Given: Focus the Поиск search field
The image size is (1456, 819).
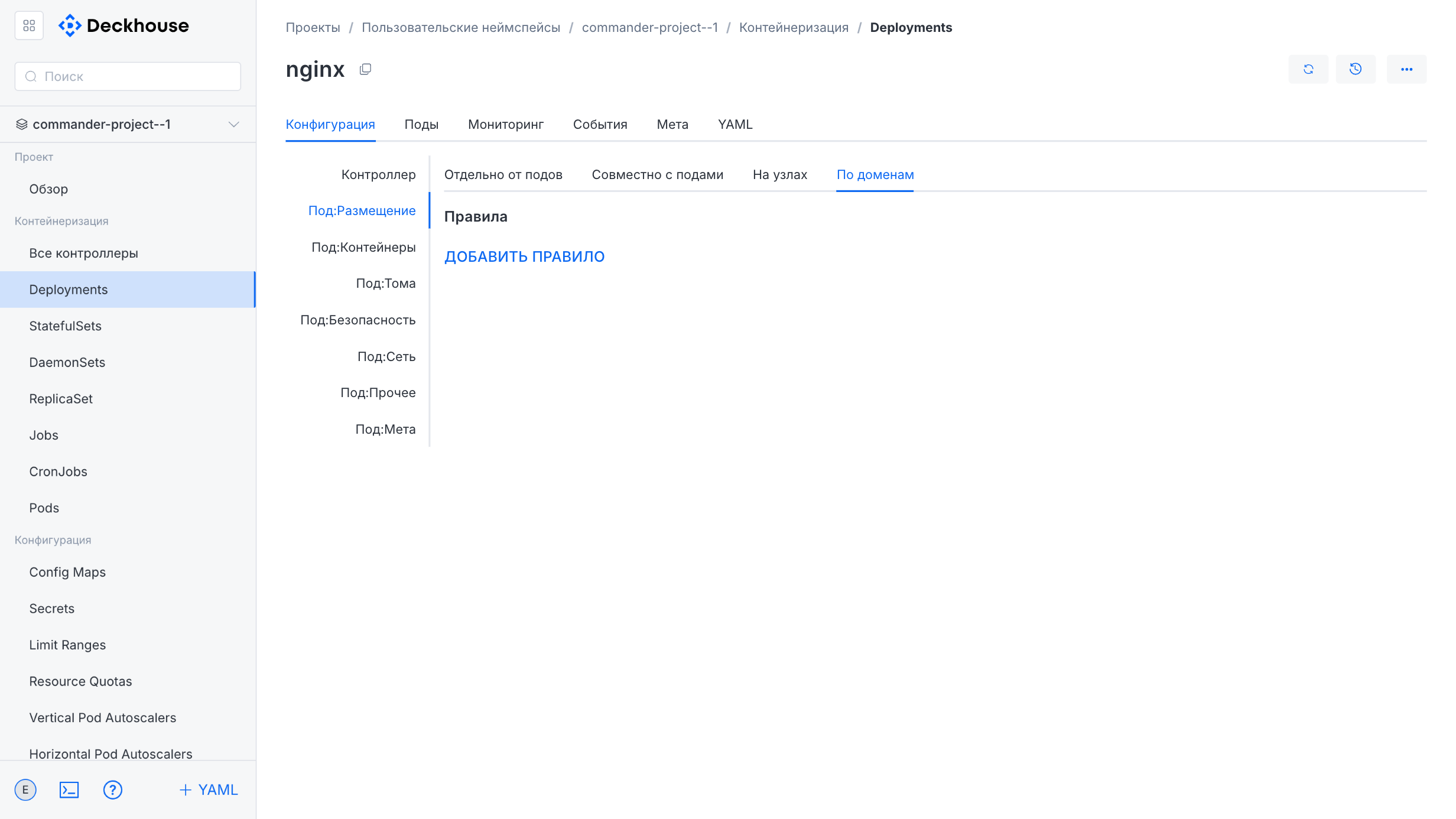Looking at the screenshot, I should click(128, 76).
